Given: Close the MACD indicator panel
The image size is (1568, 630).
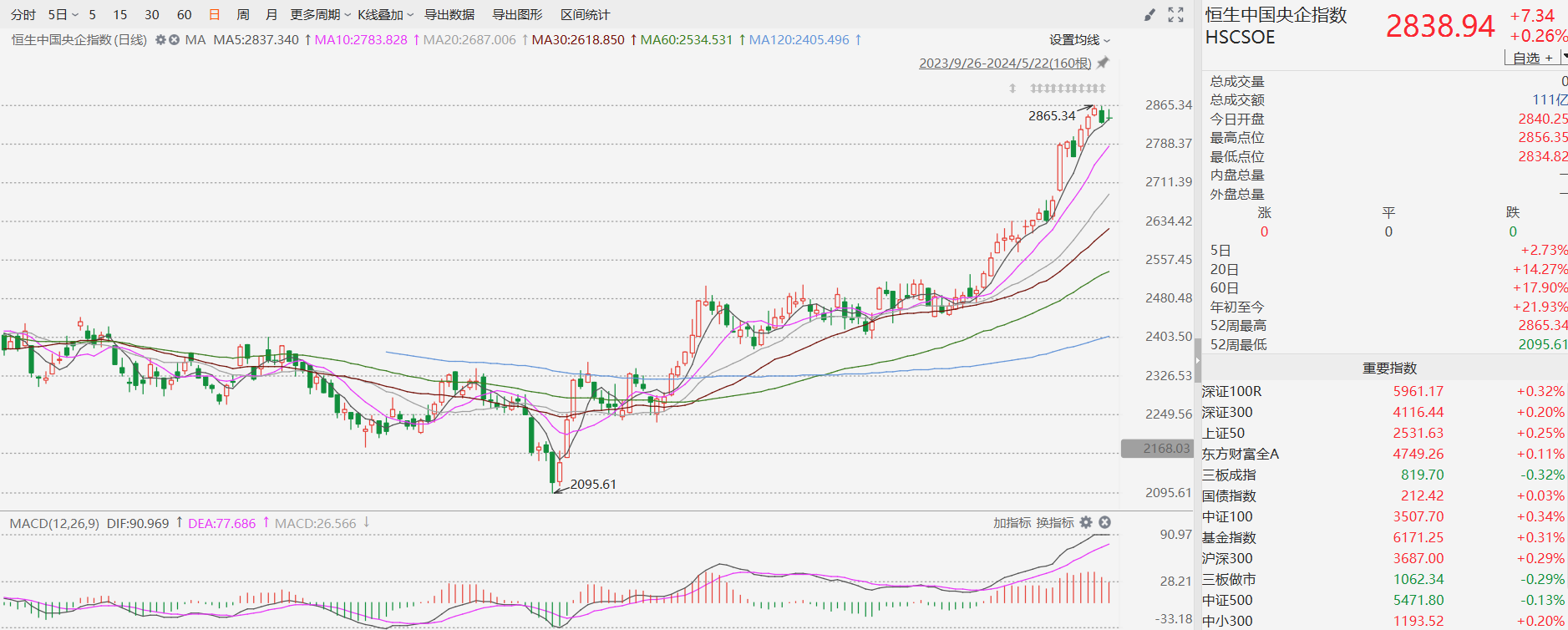Looking at the screenshot, I should click(1104, 522).
